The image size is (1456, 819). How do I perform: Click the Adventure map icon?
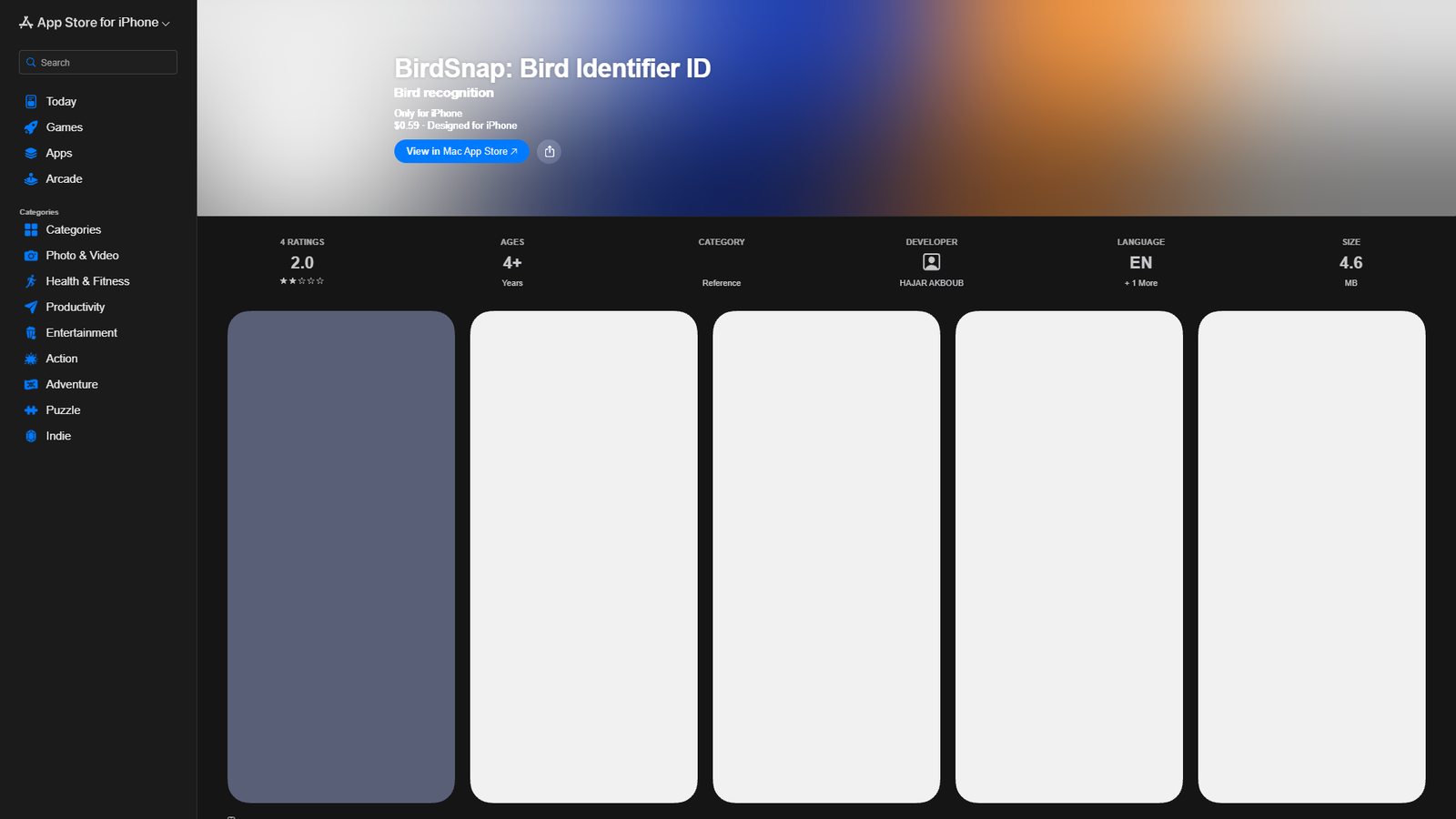tap(31, 385)
